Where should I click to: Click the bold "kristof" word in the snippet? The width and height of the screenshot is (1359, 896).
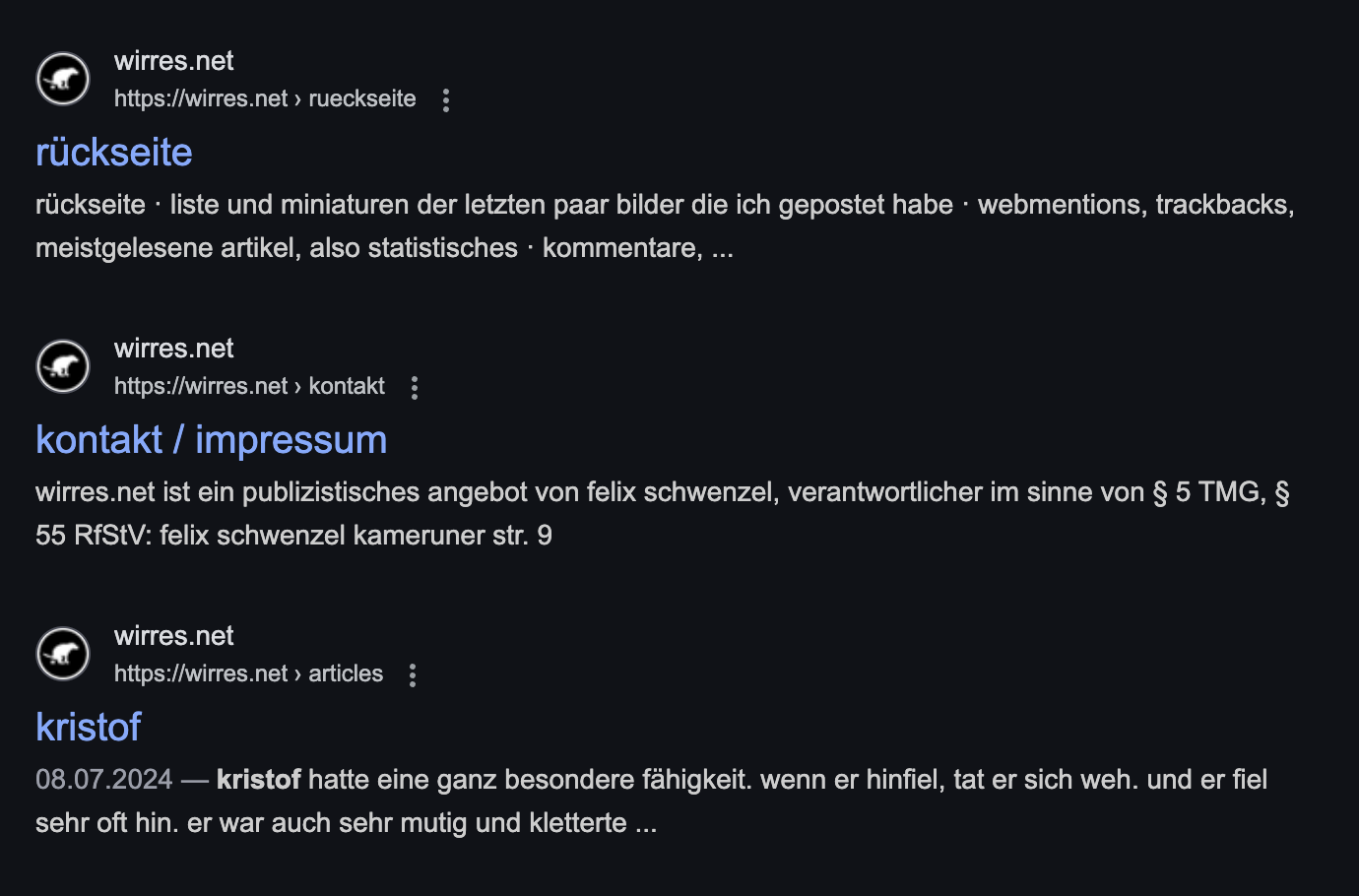click(x=259, y=780)
